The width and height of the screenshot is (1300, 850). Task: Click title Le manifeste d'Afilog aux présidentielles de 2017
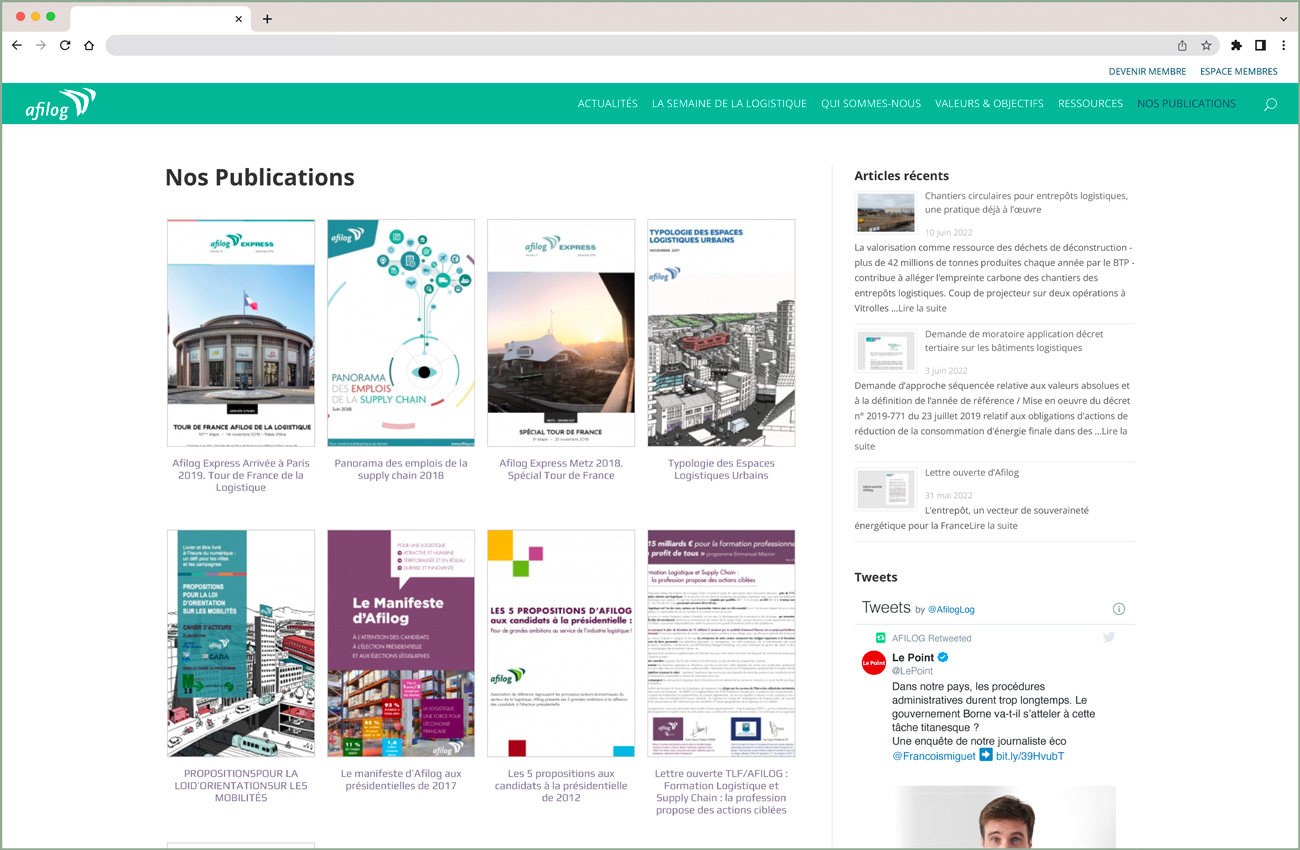coord(401,779)
